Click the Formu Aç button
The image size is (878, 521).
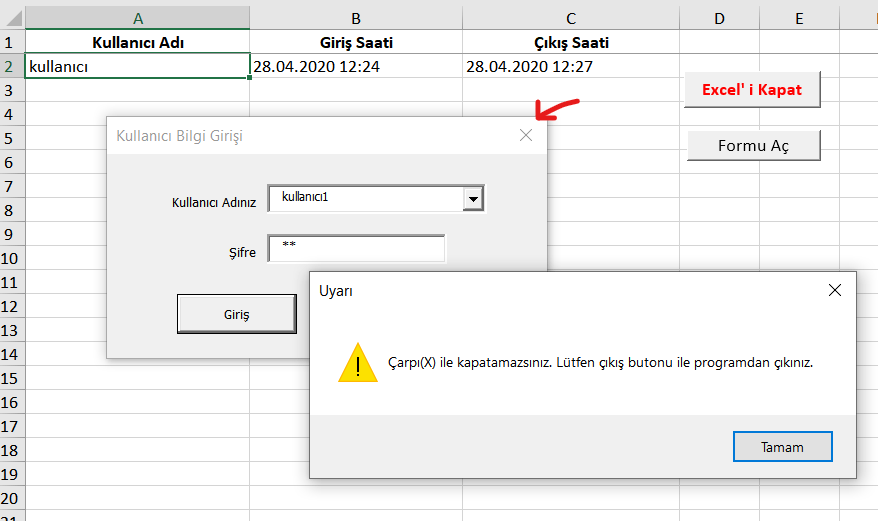click(753, 146)
